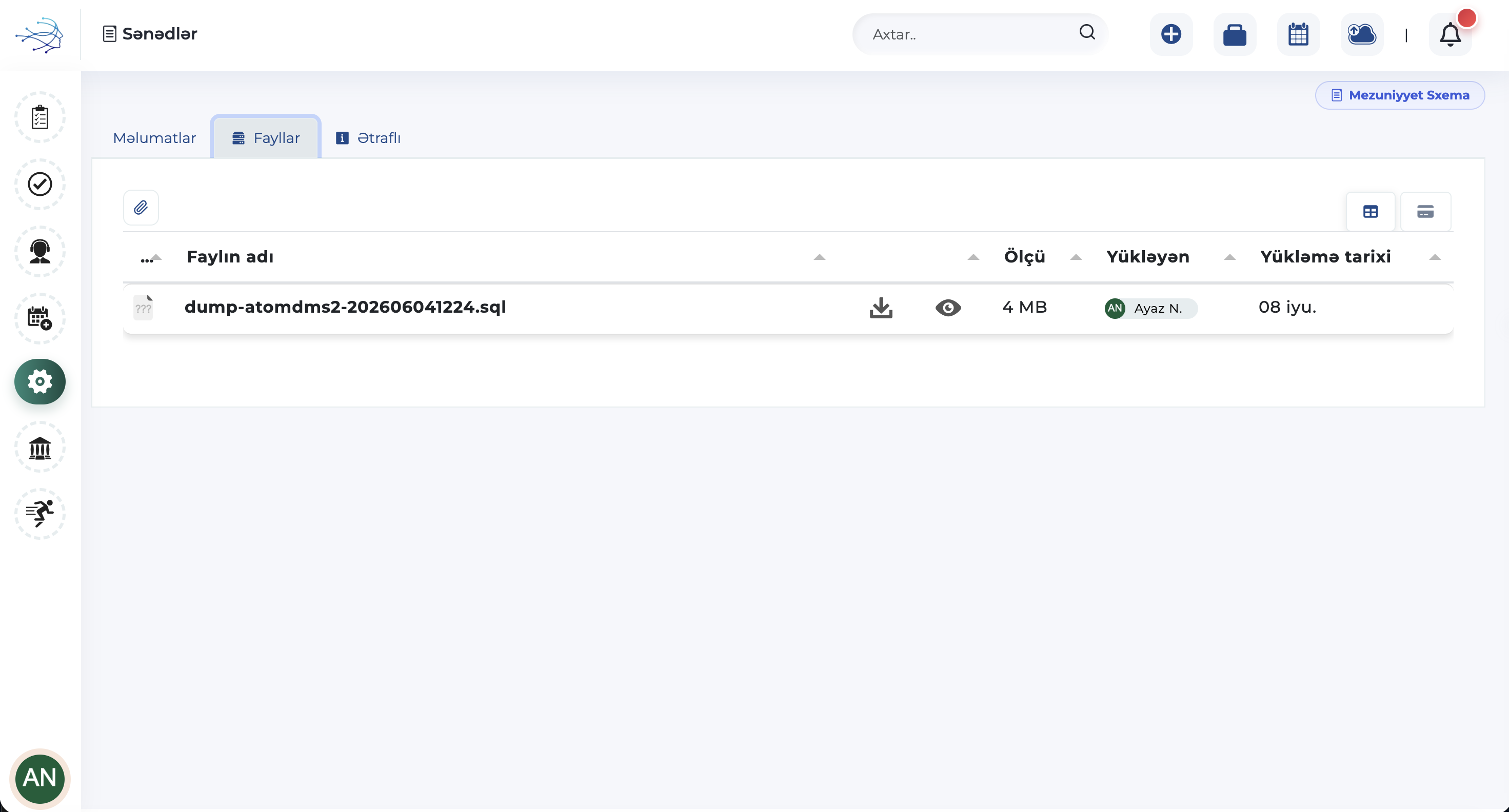Screen dimensions: 1509x812
Task: Switch to card list view
Action: pos(1425,211)
